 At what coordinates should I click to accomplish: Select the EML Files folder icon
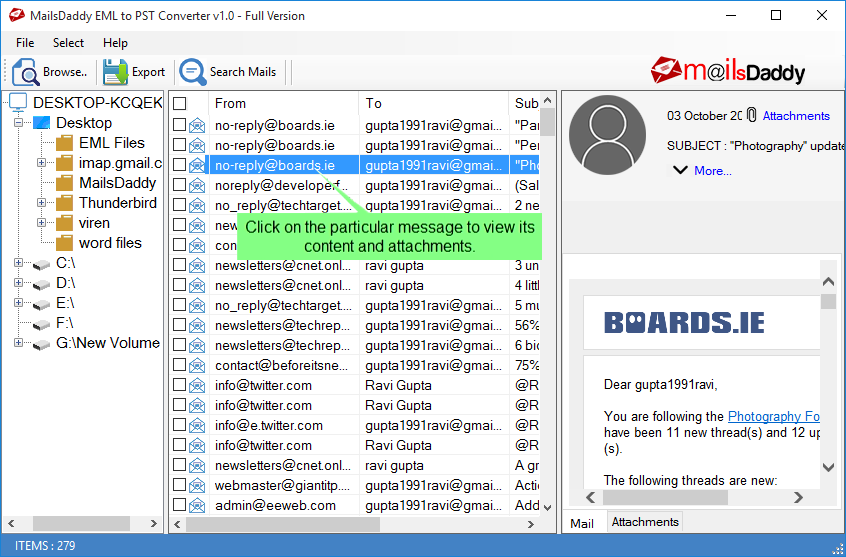(x=65, y=143)
